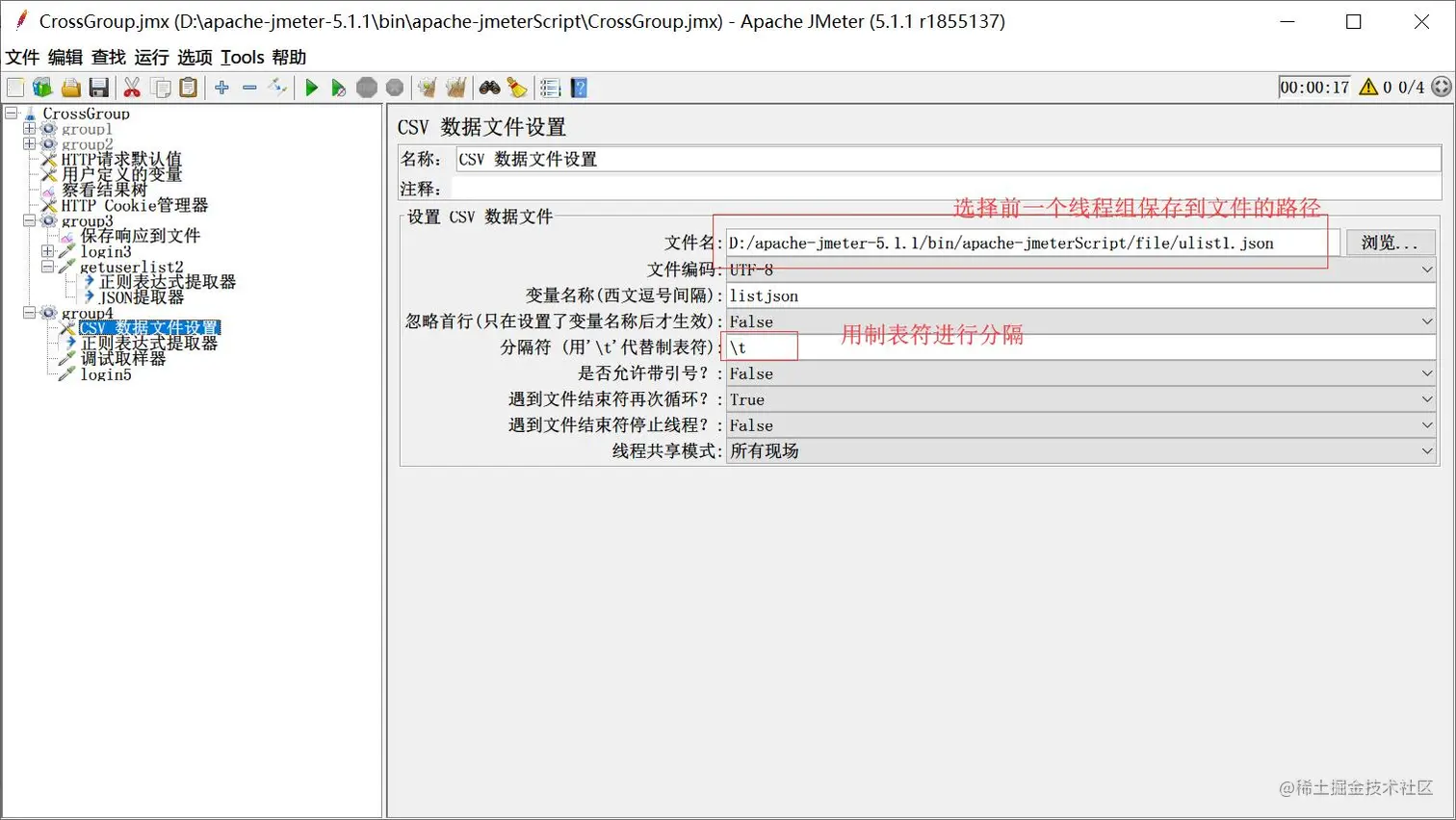The image size is (1456, 820).
Task: Start the test plan with green play icon
Action: coord(310,87)
